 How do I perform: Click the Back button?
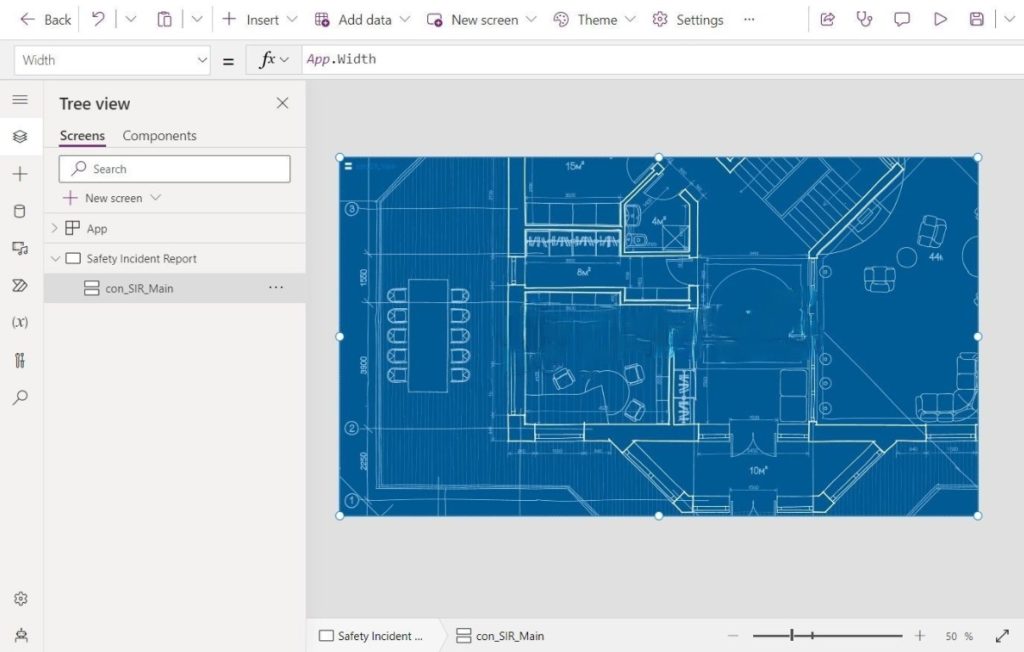coord(45,20)
